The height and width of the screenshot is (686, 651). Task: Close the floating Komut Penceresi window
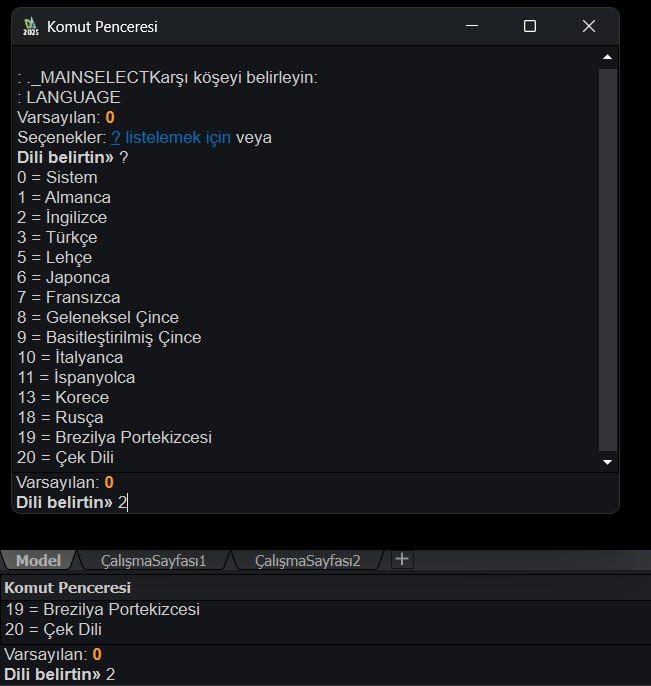588,27
